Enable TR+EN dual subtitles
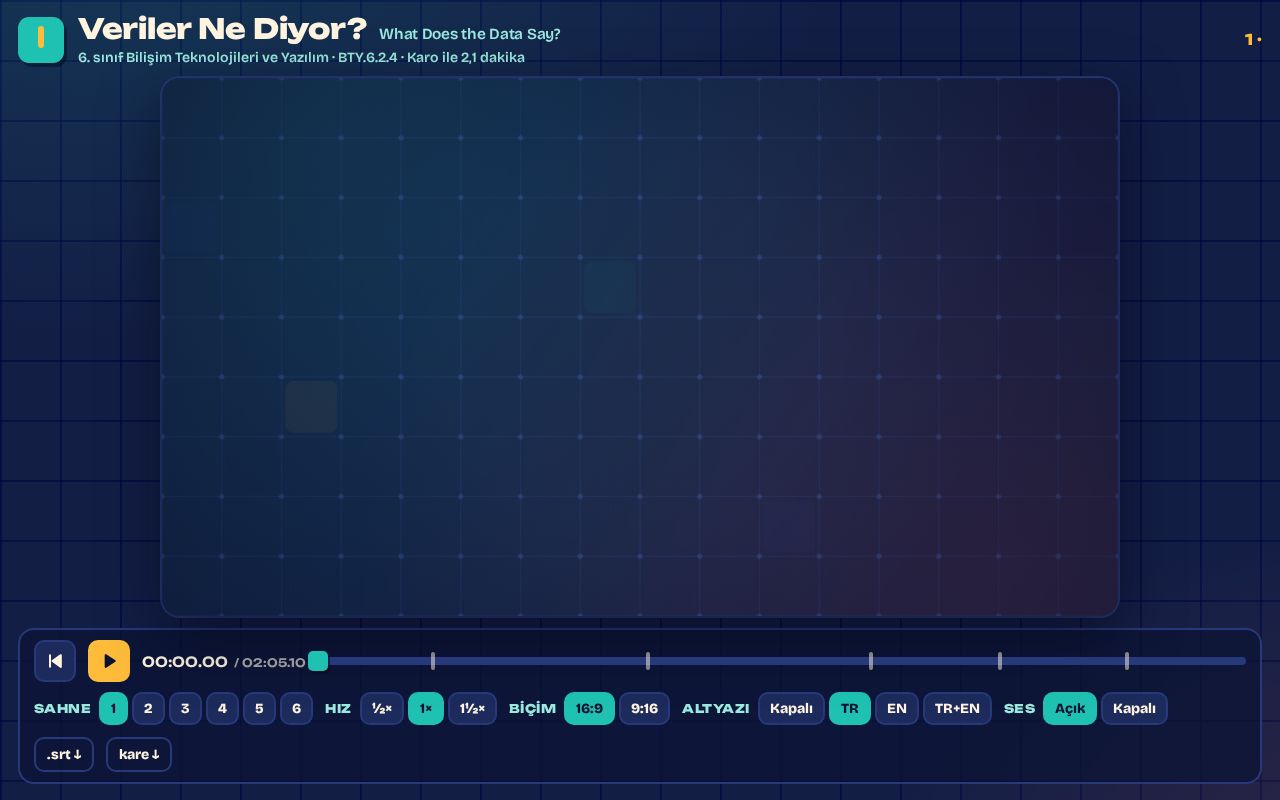This screenshot has width=1280, height=800. click(x=957, y=708)
